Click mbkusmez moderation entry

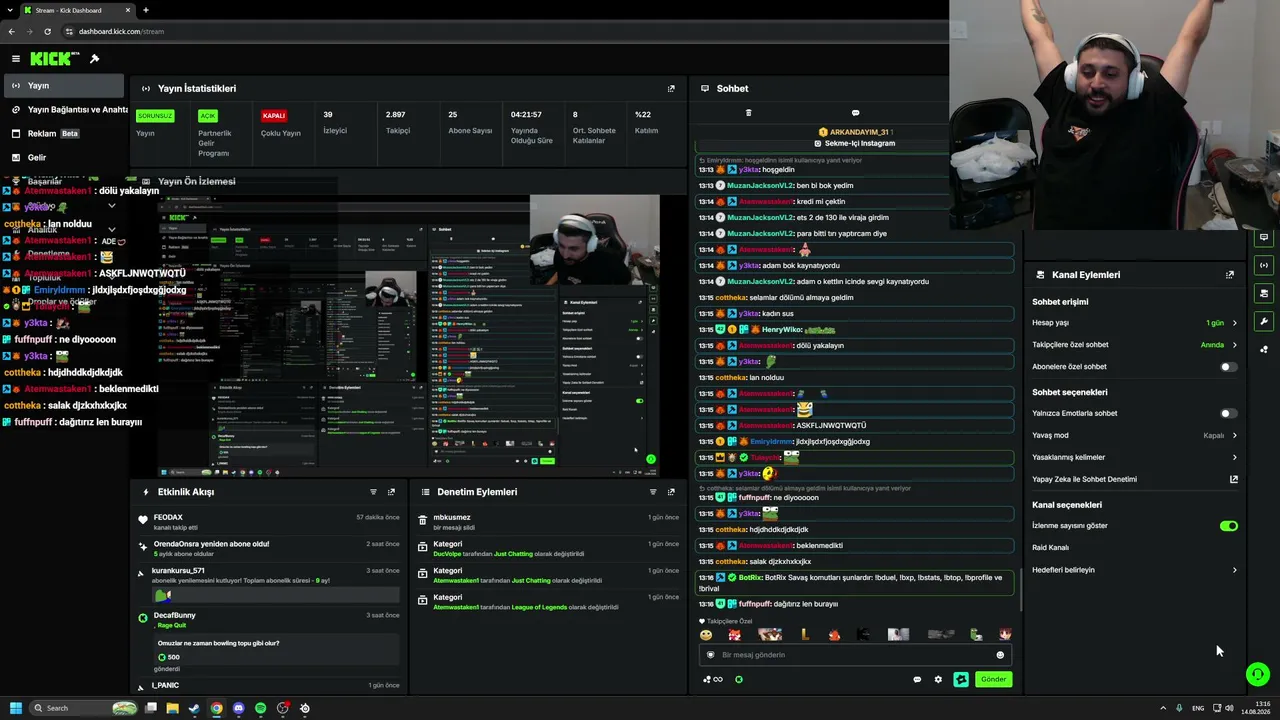[548, 522]
